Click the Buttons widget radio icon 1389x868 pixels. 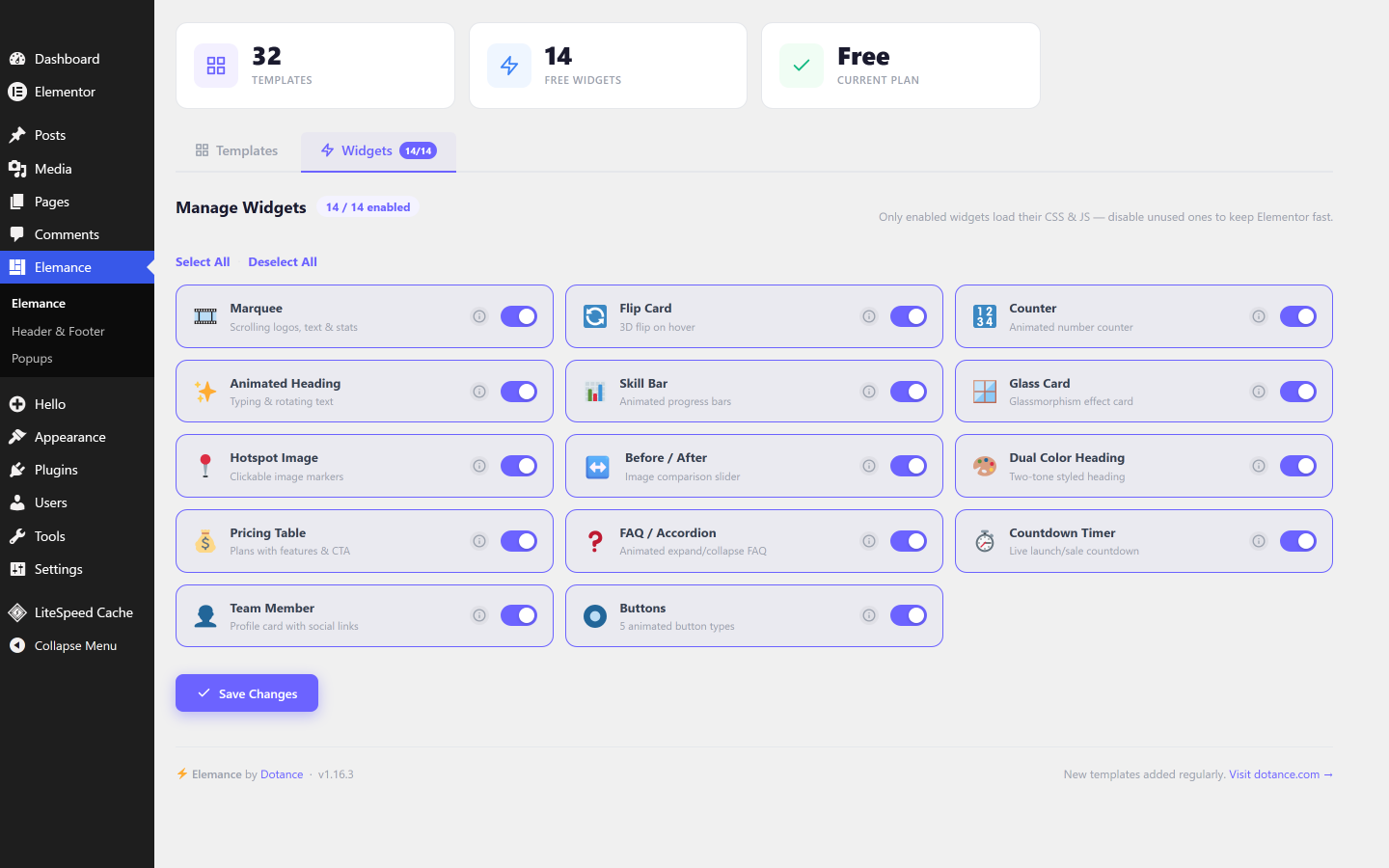(595, 616)
